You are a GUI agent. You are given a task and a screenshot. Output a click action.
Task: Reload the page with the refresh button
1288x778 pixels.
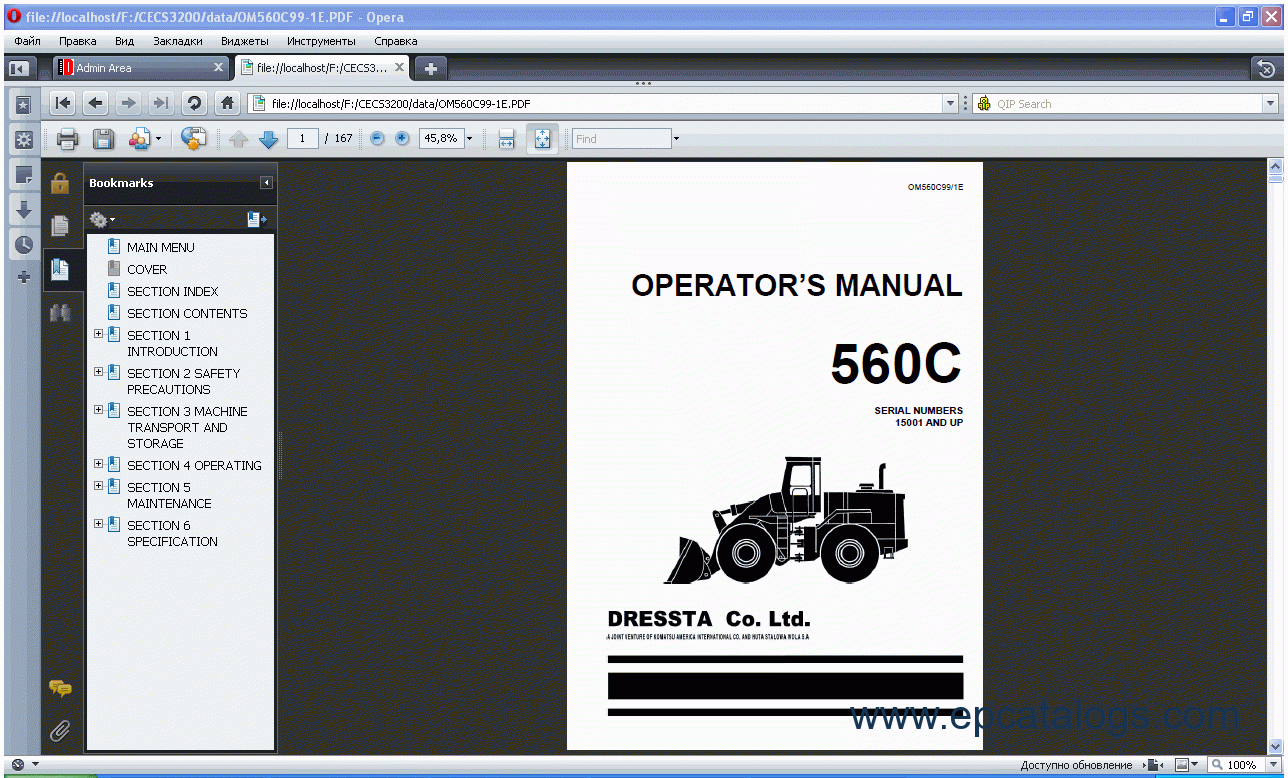[x=194, y=103]
